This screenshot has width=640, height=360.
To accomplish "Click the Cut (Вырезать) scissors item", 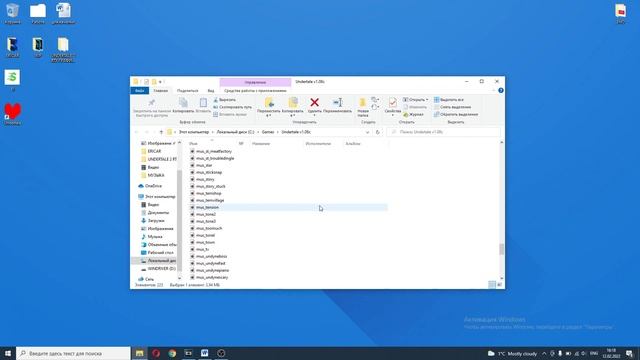I will (x=224, y=100).
